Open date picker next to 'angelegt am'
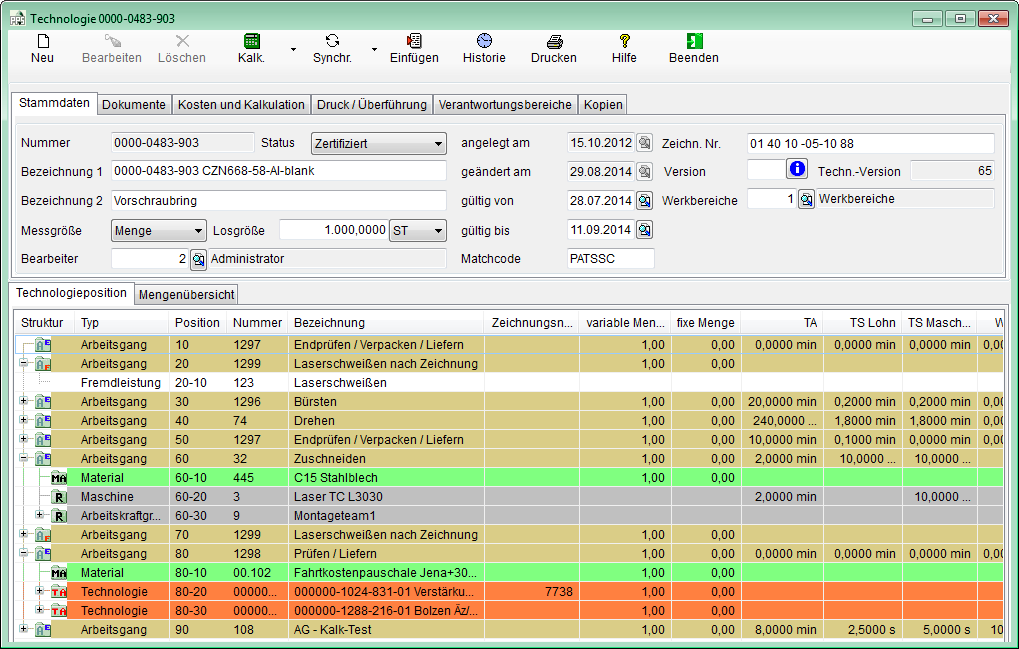The width and height of the screenshot is (1019, 649). [x=645, y=143]
